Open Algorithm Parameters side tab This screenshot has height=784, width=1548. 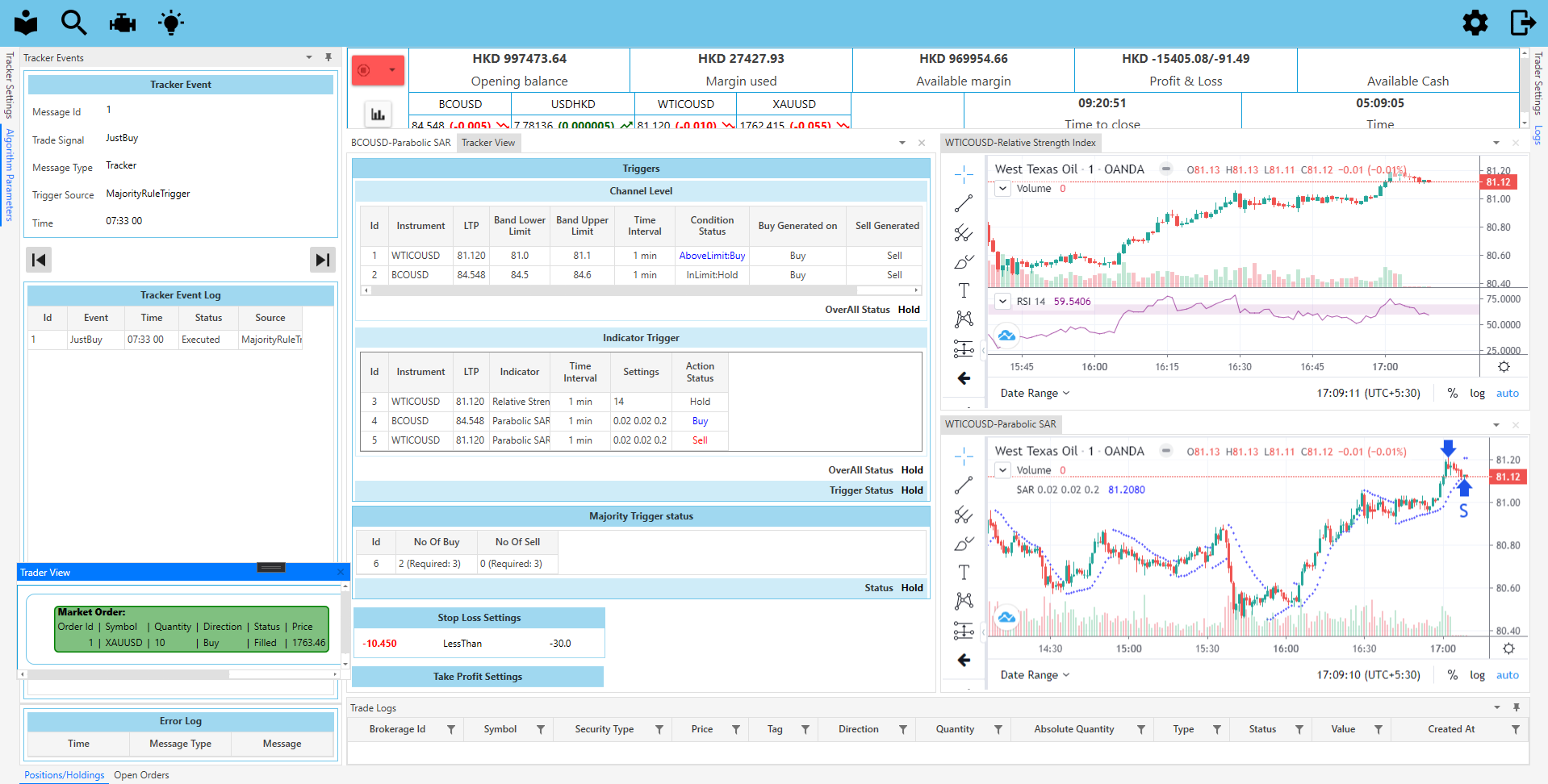pos(10,174)
